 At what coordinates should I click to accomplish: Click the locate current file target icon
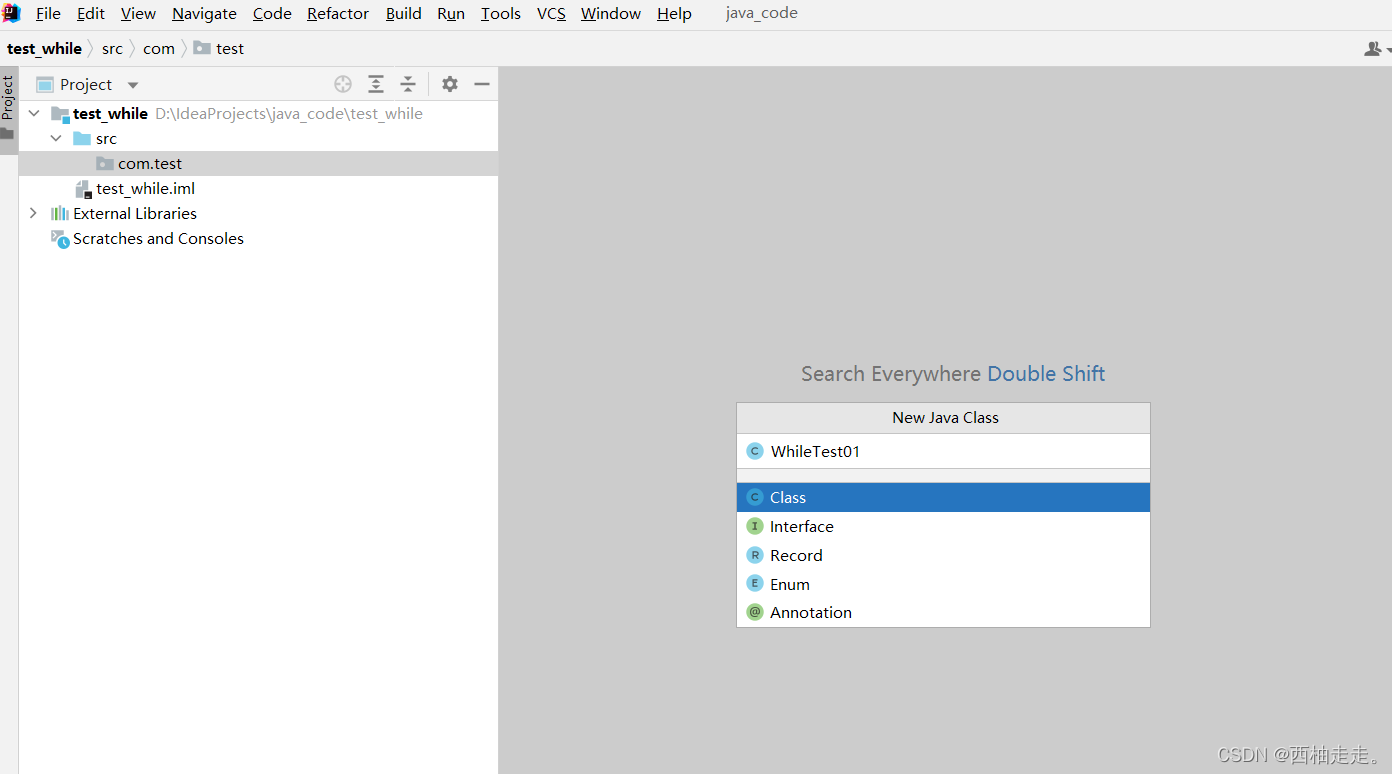pyautogui.click(x=343, y=84)
